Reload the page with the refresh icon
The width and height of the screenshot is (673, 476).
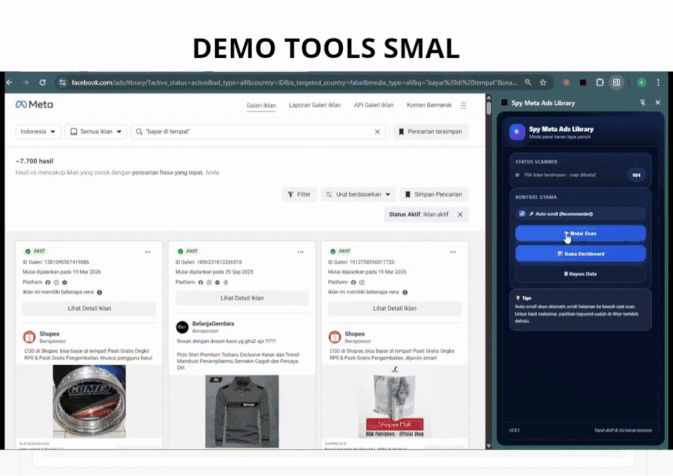click(x=42, y=82)
